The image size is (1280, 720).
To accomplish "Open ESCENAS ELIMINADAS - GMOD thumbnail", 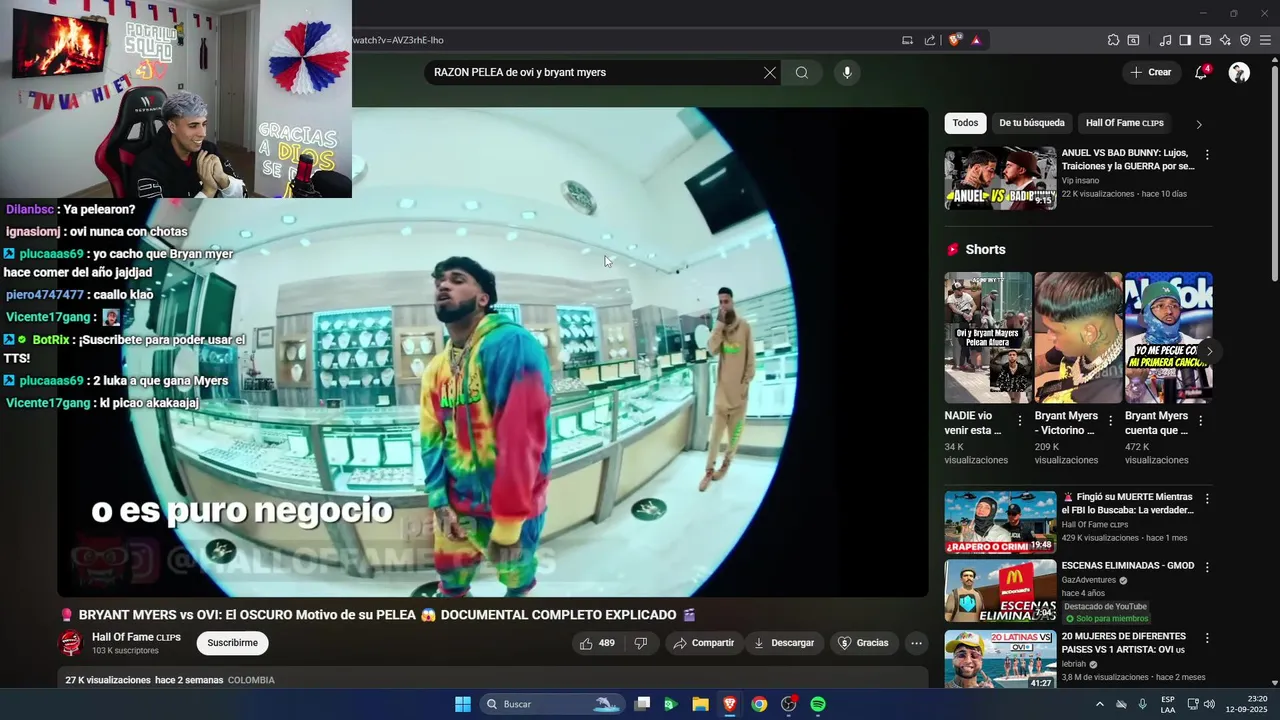I will (x=1000, y=590).
